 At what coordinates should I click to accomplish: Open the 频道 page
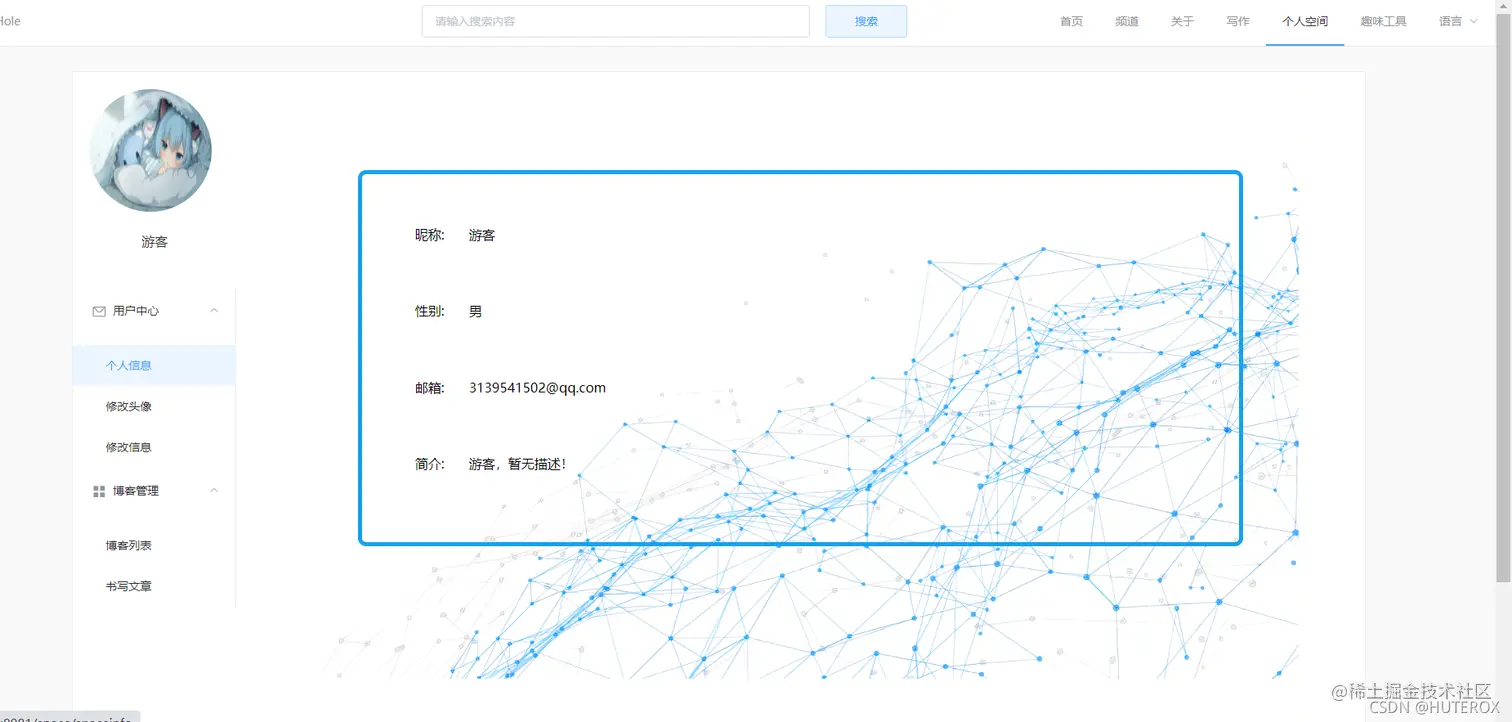[x=1126, y=20]
